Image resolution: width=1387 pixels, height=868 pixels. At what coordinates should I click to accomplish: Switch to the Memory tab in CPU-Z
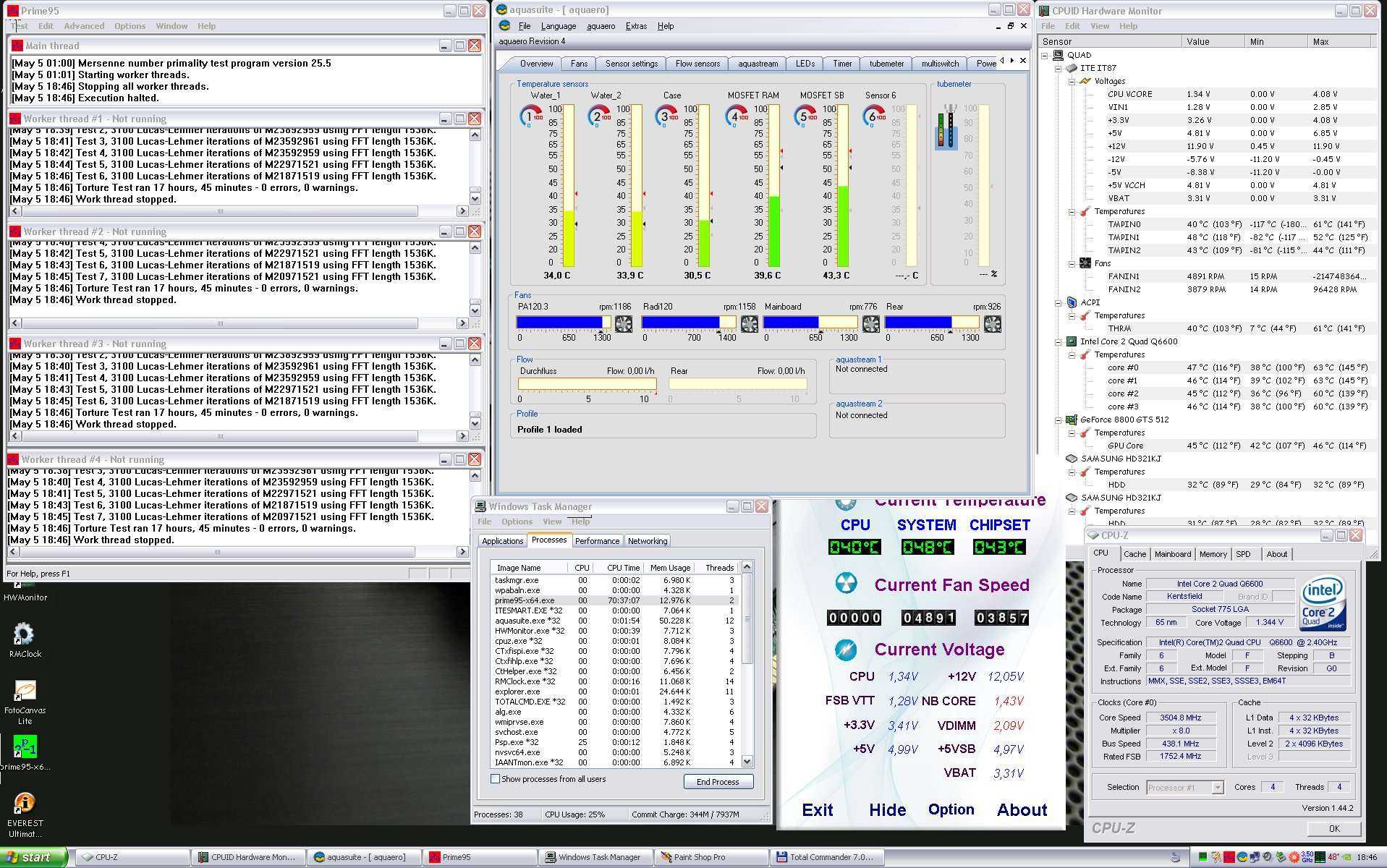coord(1213,554)
